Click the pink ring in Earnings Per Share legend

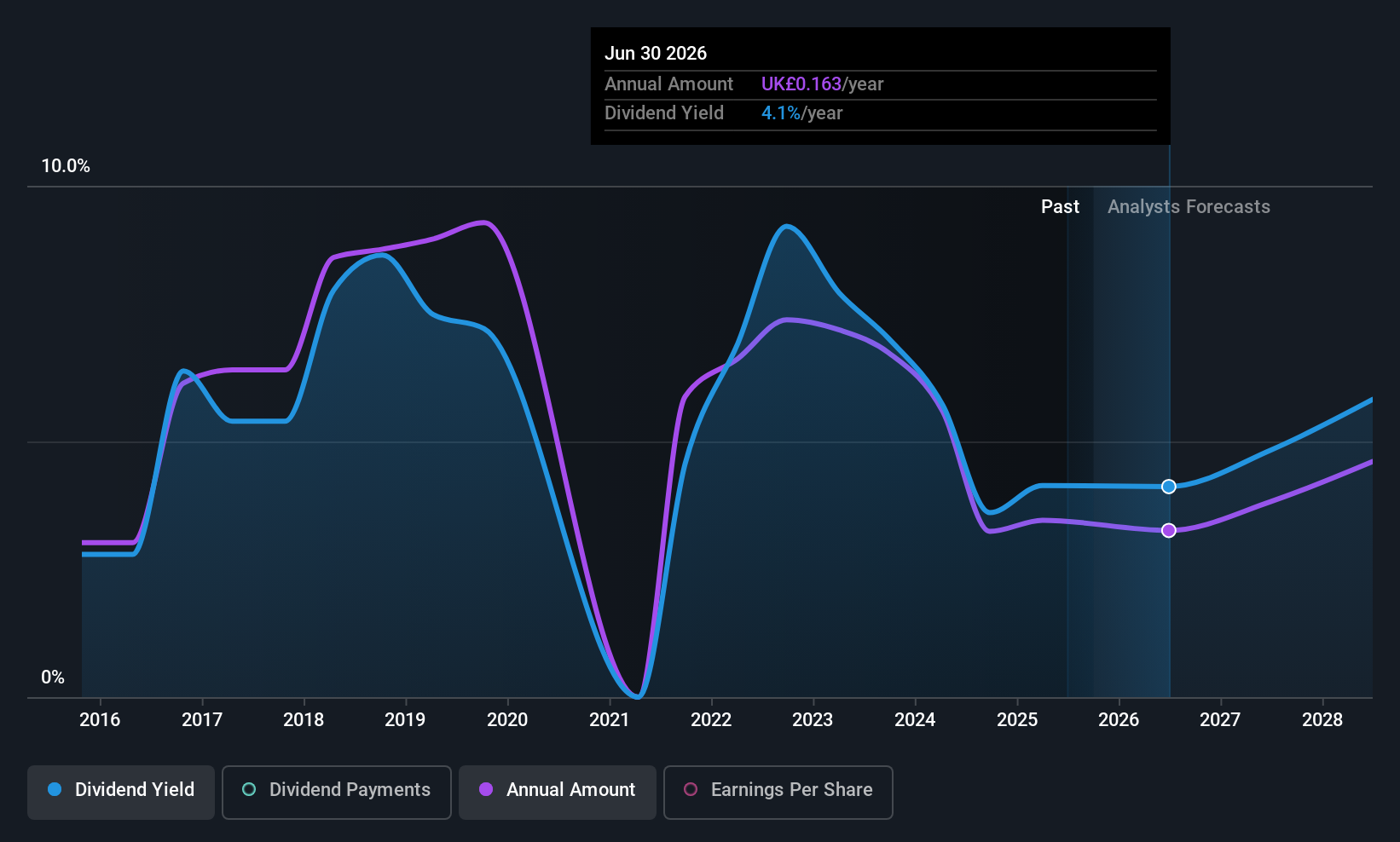[x=691, y=790]
